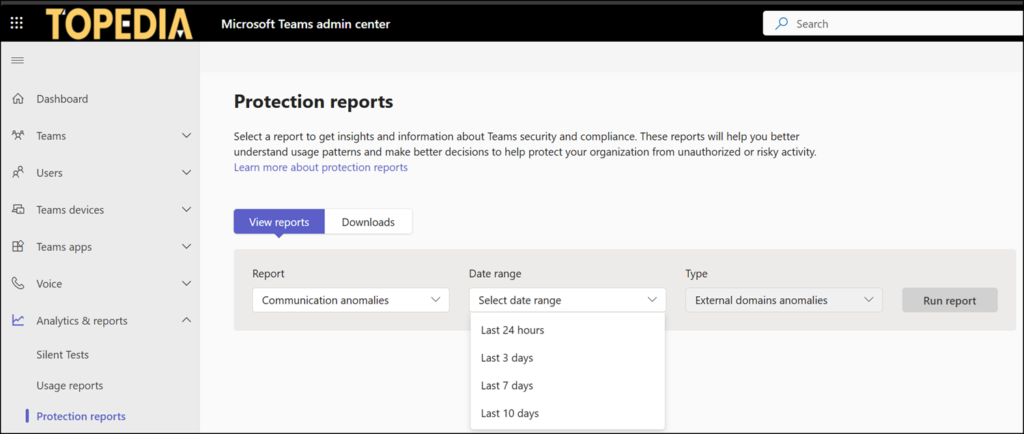Expand the Users menu chevron
Viewport: 1024px width, 434px height.
(186, 173)
